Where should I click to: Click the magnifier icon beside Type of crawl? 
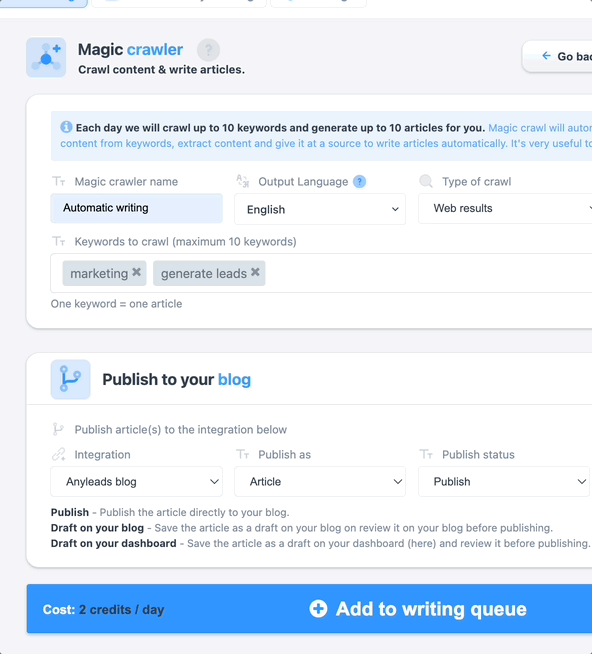click(426, 181)
